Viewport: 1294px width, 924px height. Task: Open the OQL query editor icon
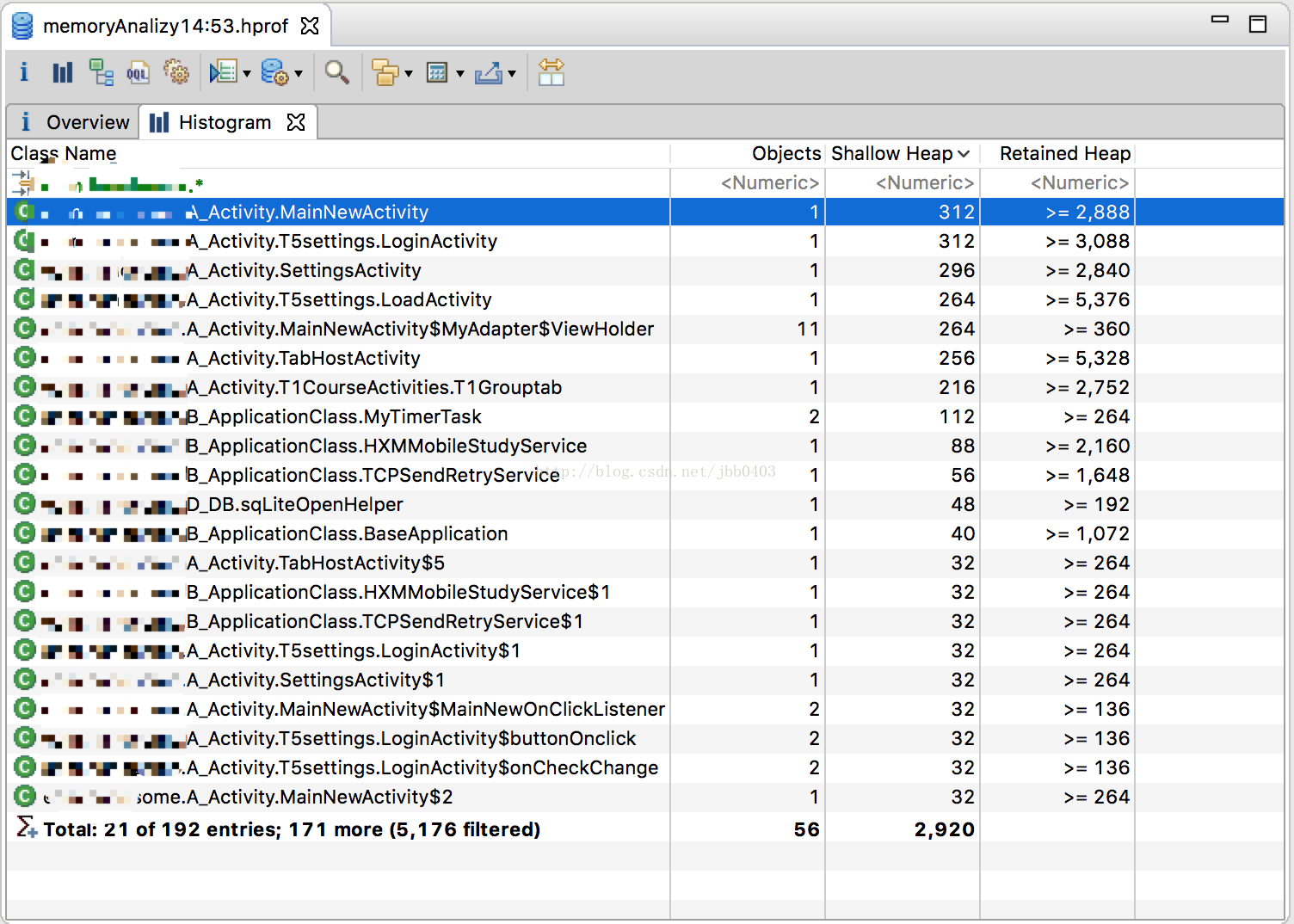138,73
